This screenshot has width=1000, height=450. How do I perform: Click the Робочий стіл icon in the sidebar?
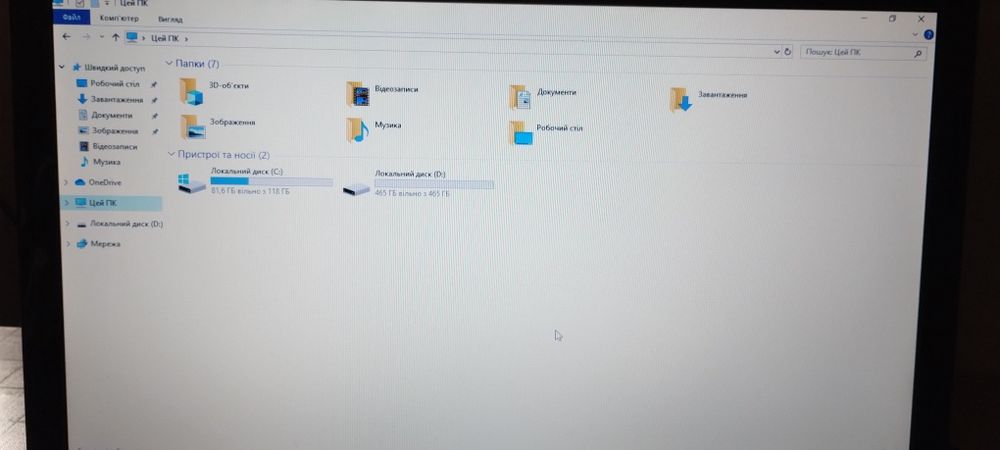82,83
